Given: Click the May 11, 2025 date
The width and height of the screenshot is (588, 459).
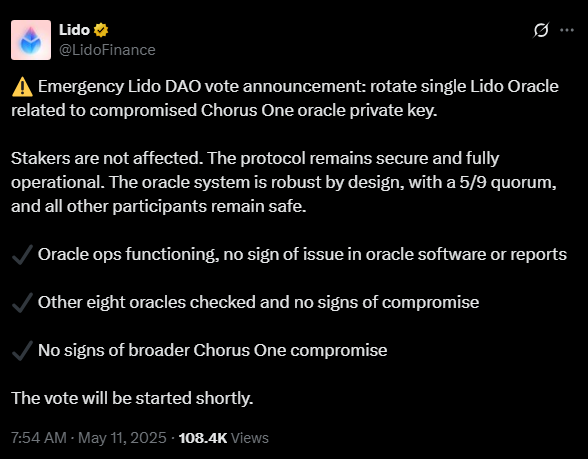Looking at the screenshot, I should click(x=122, y=438).
